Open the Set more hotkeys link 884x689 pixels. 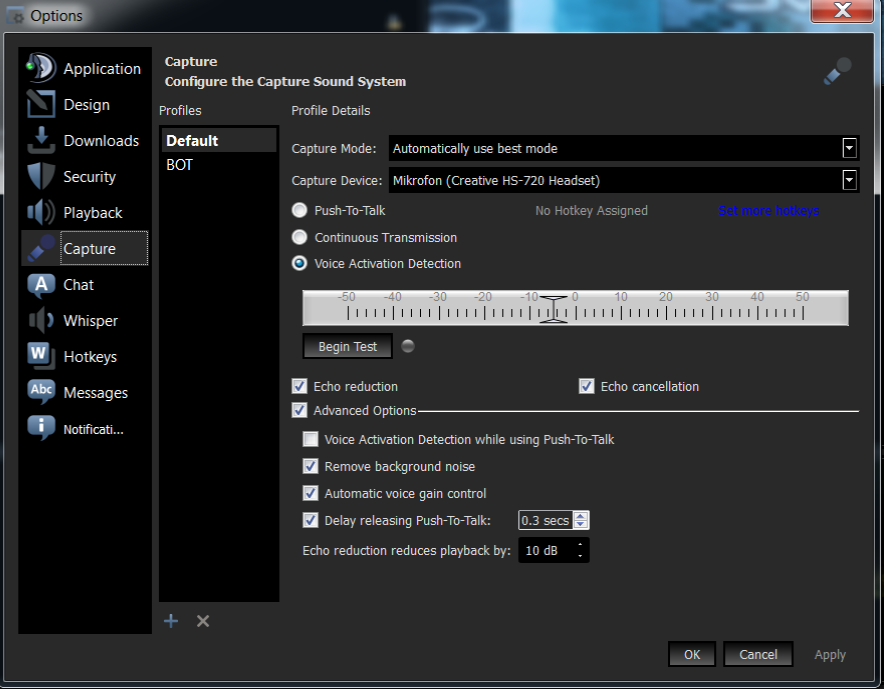[768, 210]
